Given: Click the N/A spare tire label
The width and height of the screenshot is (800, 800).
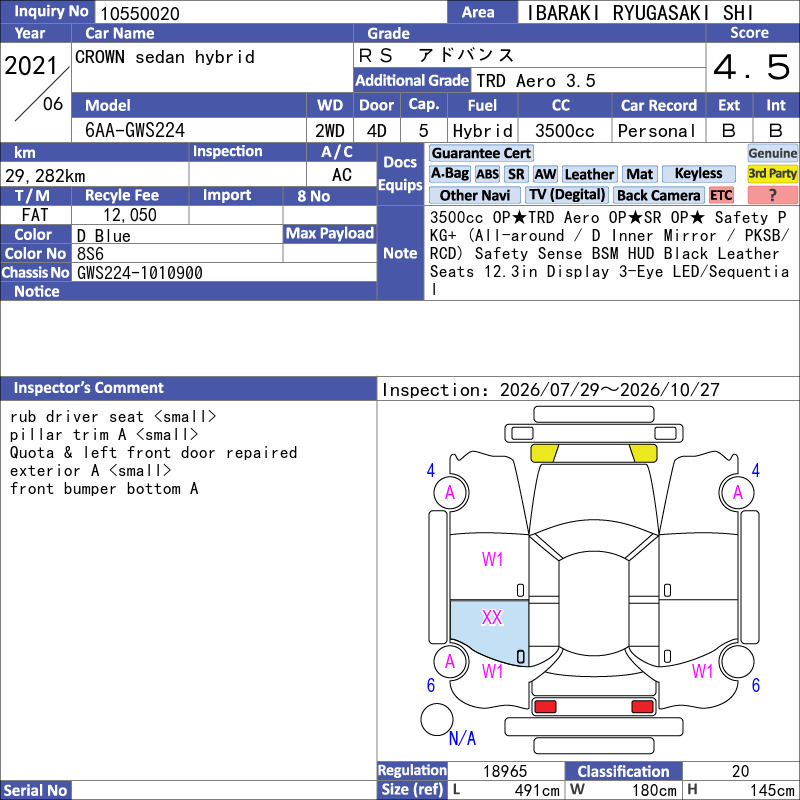Looking at the screenshot, I should (x=462, y=738).
